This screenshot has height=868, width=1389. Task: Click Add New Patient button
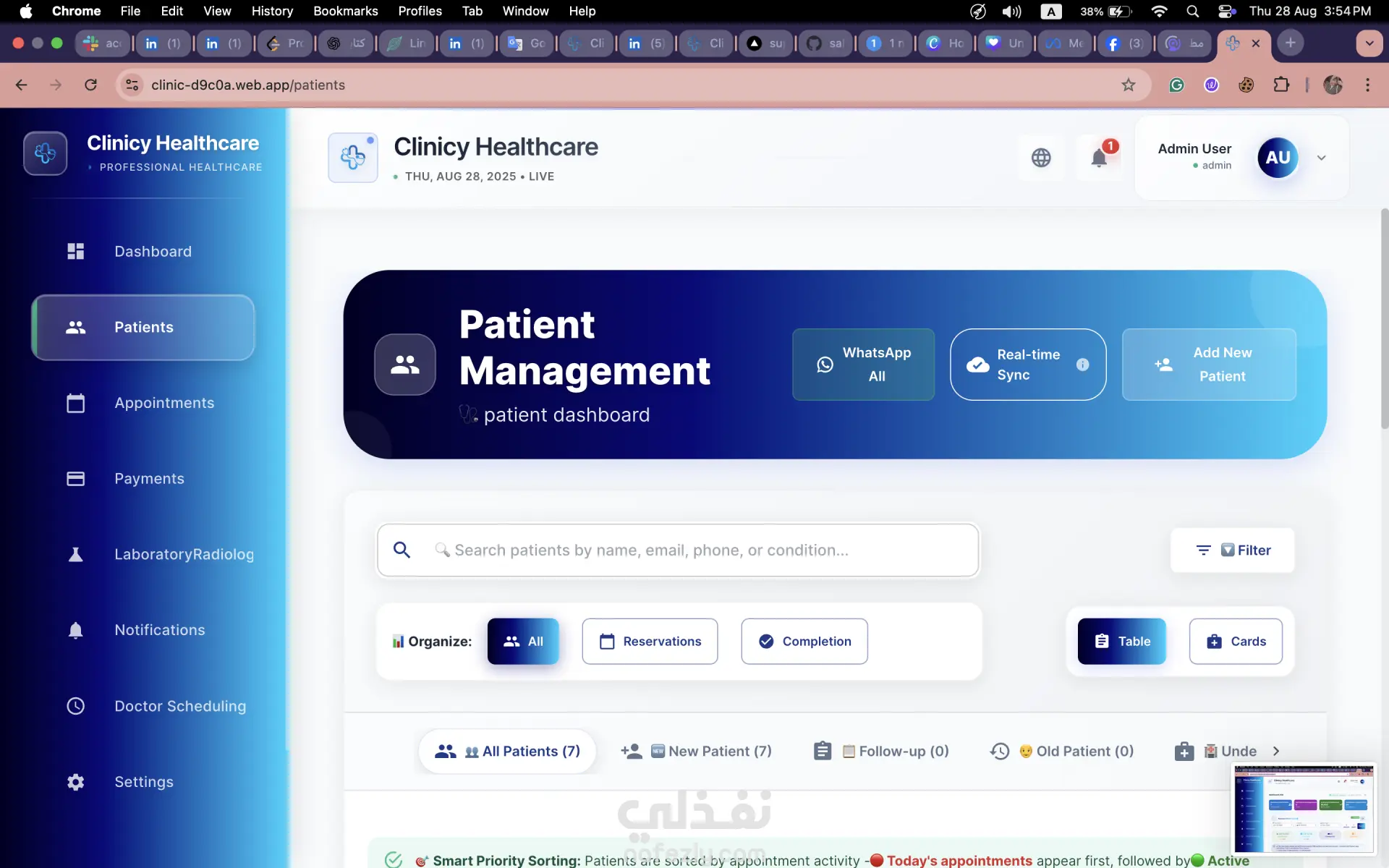coord(1208,365)
